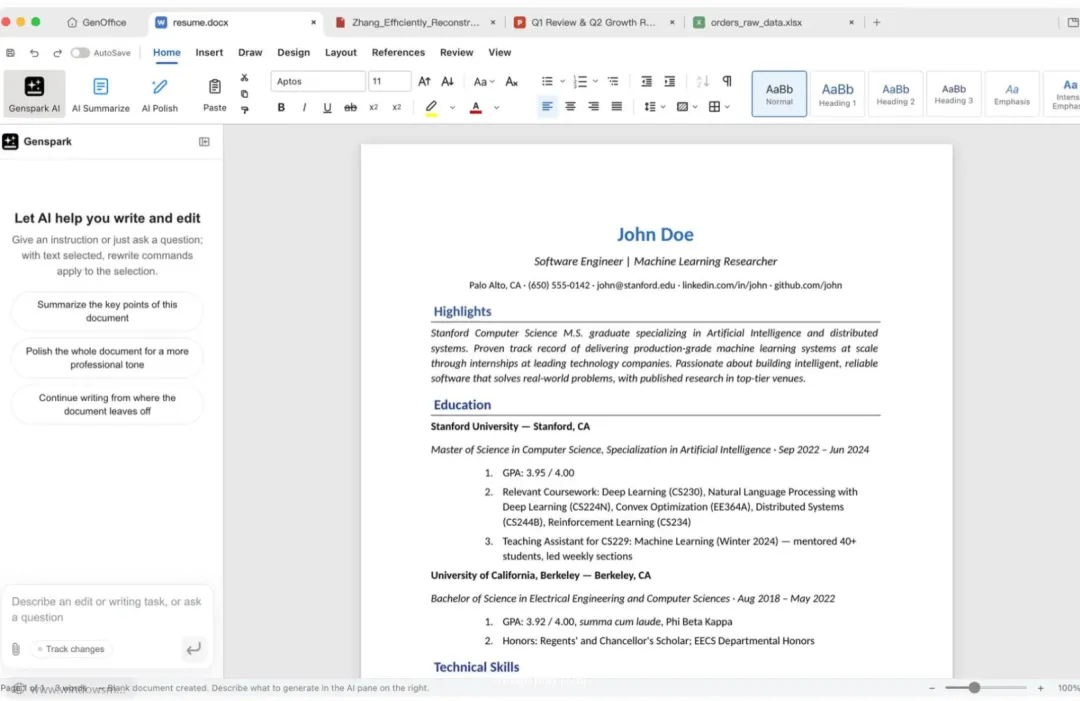Click 'Continue writing from where the document leaves off'
The height and width of the screenshot is (701, 1080).
(107, 404)
